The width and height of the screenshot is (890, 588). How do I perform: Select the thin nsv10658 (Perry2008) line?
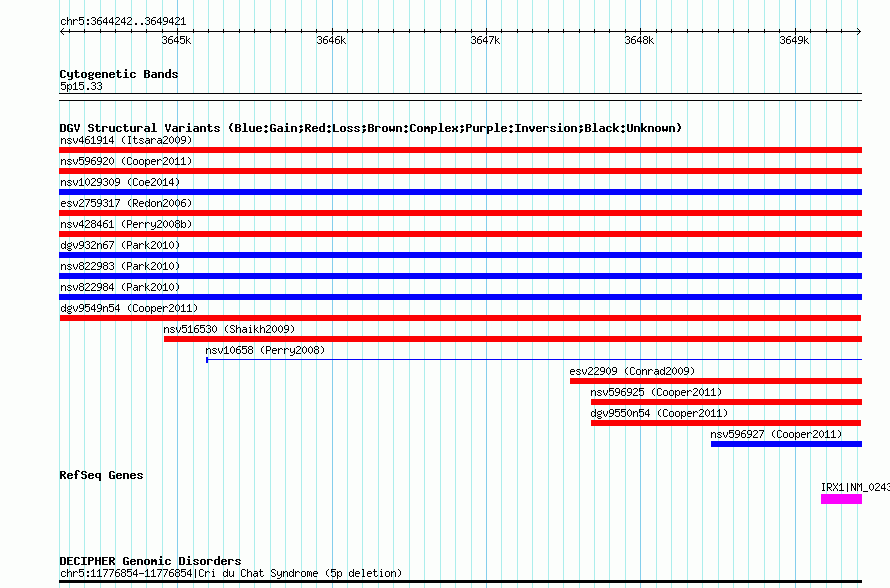click(534, 360)
